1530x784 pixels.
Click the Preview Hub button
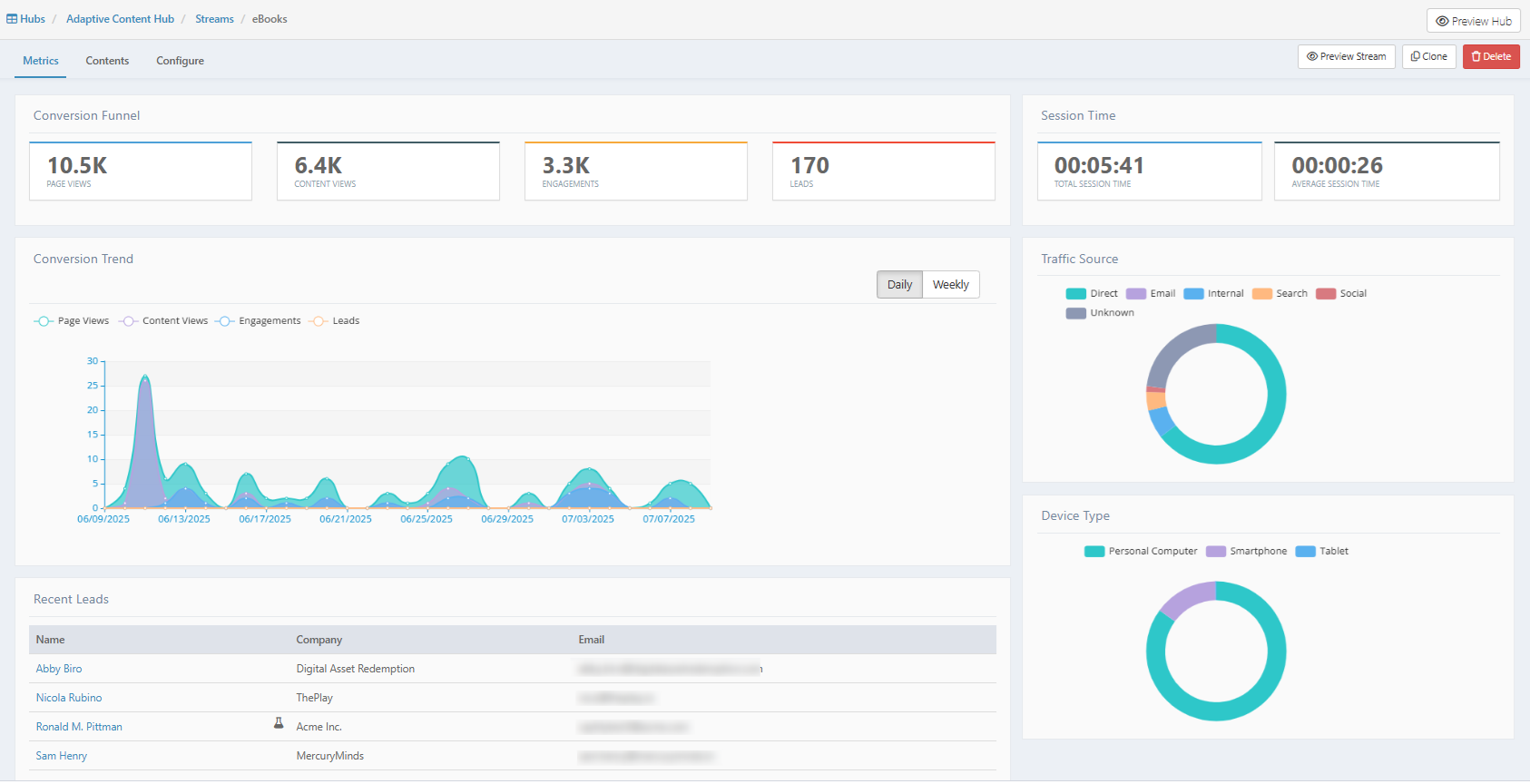(1474, 21)
